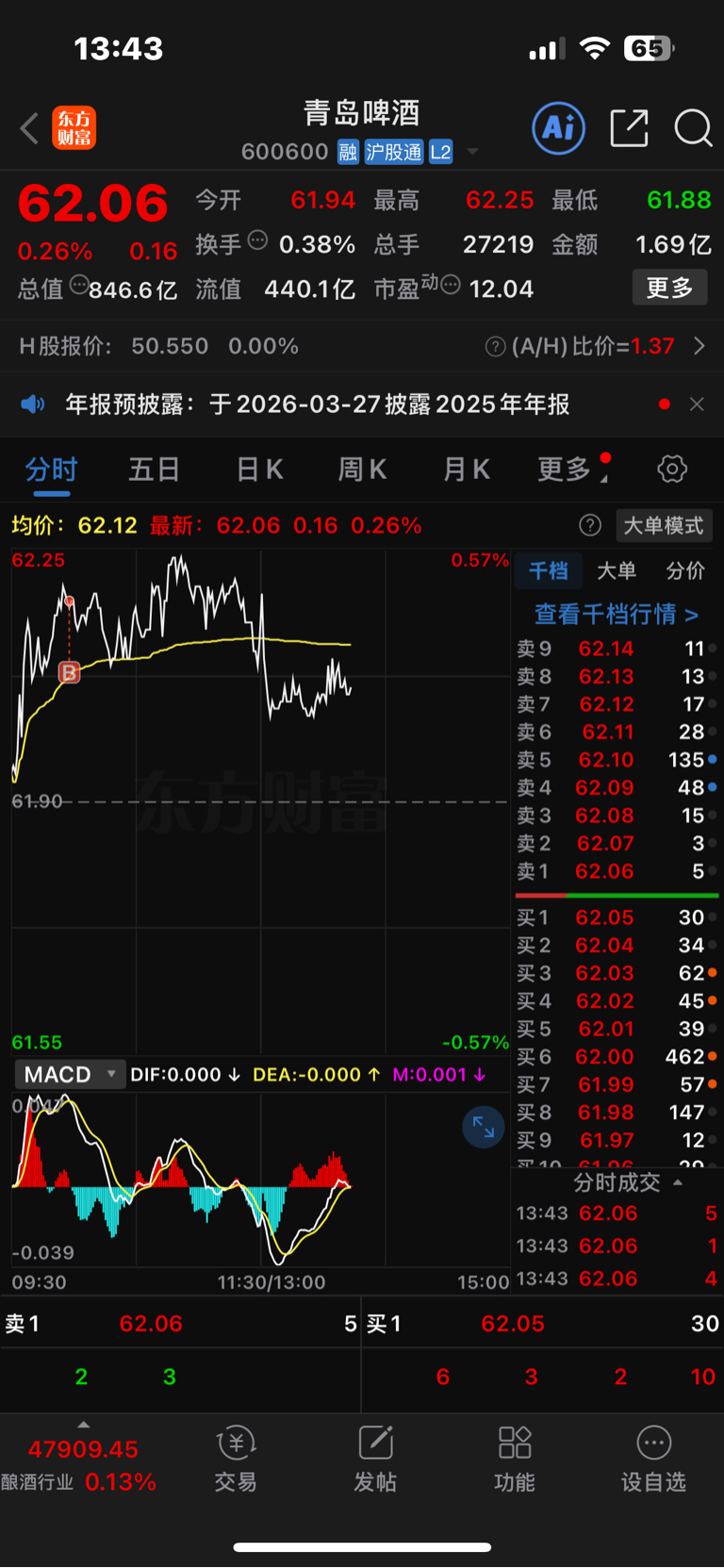Viewport: 724px width, 1568px height.
Task: Tap the info icon next to 换手
Action: (x=257, y=239)
